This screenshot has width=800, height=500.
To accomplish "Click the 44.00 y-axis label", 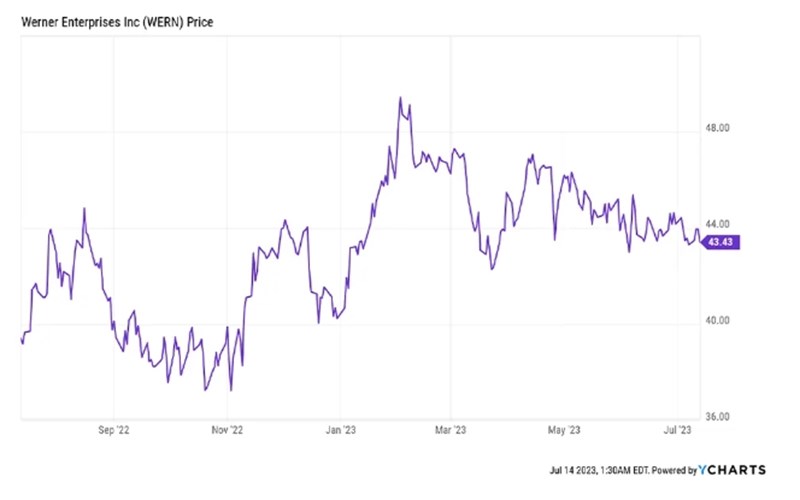I will 721,224.
